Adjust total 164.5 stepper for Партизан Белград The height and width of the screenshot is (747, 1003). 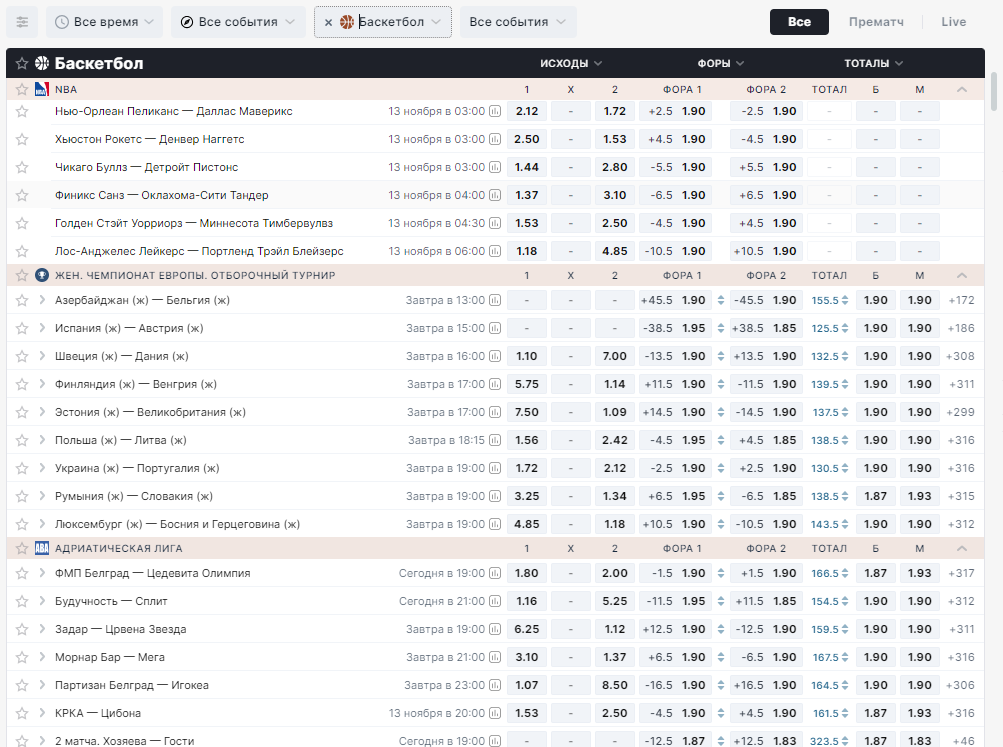(x=846, y=685)
